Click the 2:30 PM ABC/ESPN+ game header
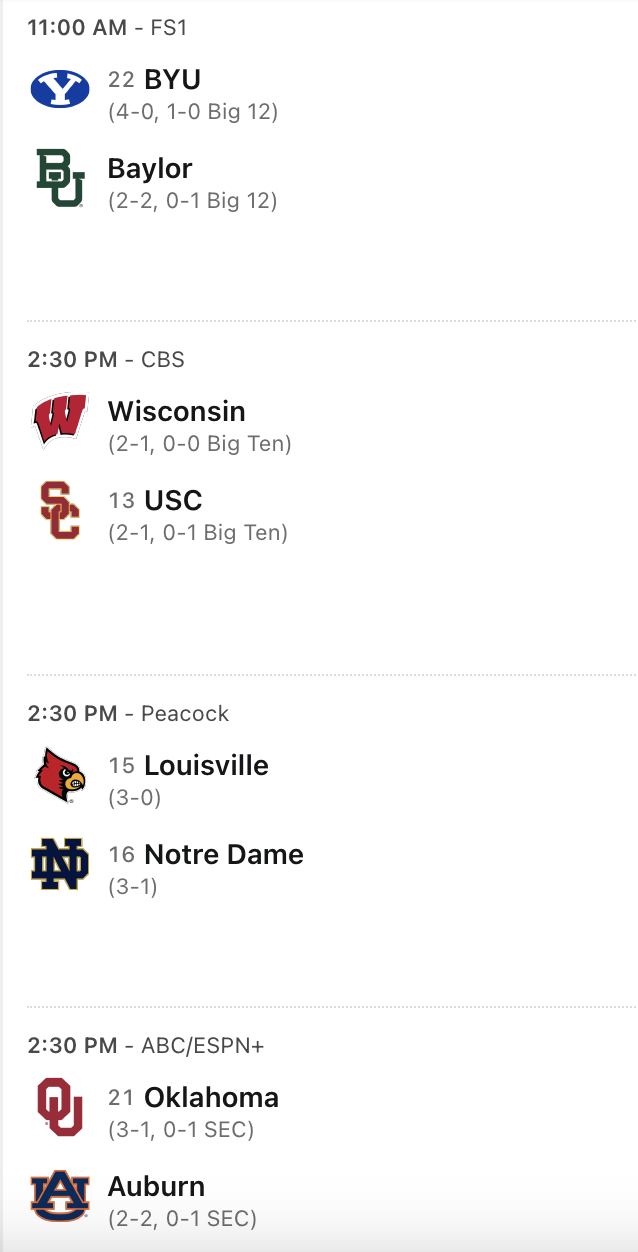The image size is (638, 1252). point(146,1045)
